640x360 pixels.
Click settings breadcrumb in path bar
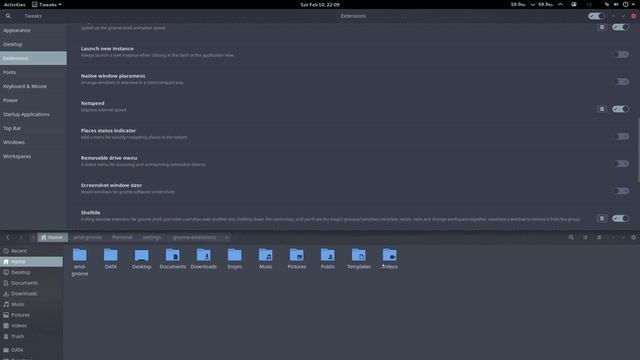152,237
